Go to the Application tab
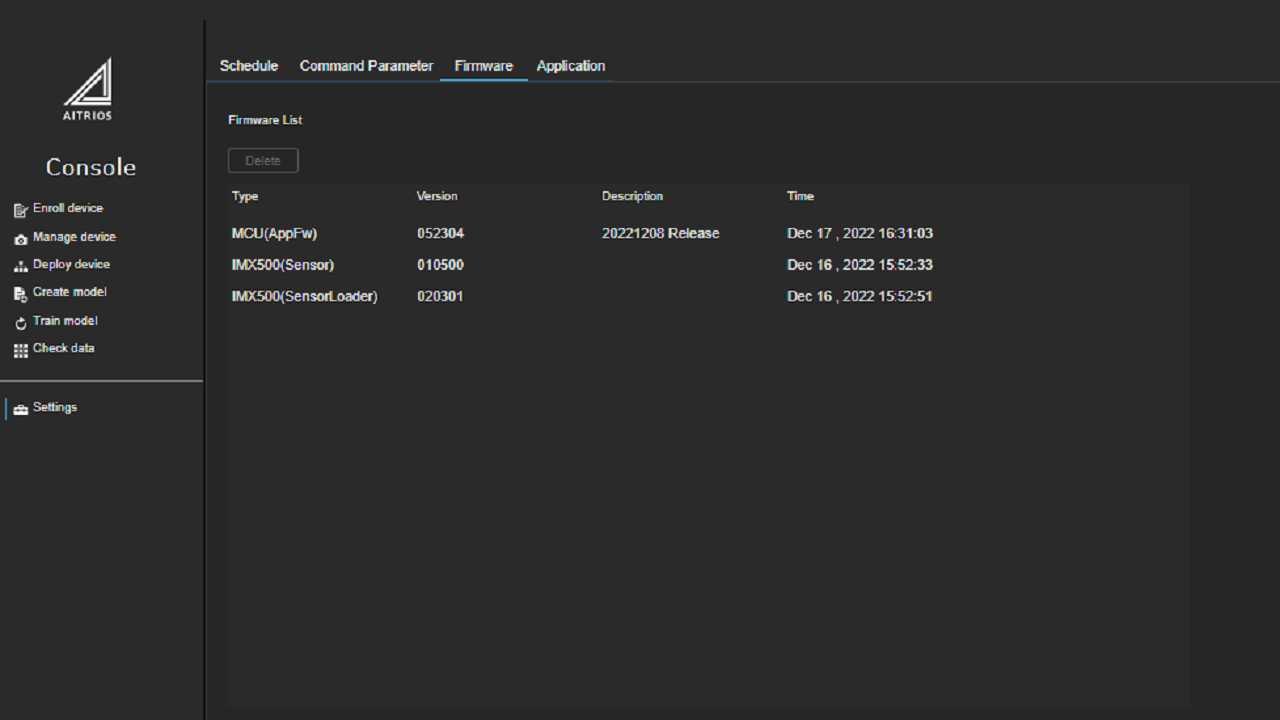 pyautogui.click(x=571, y=66)
